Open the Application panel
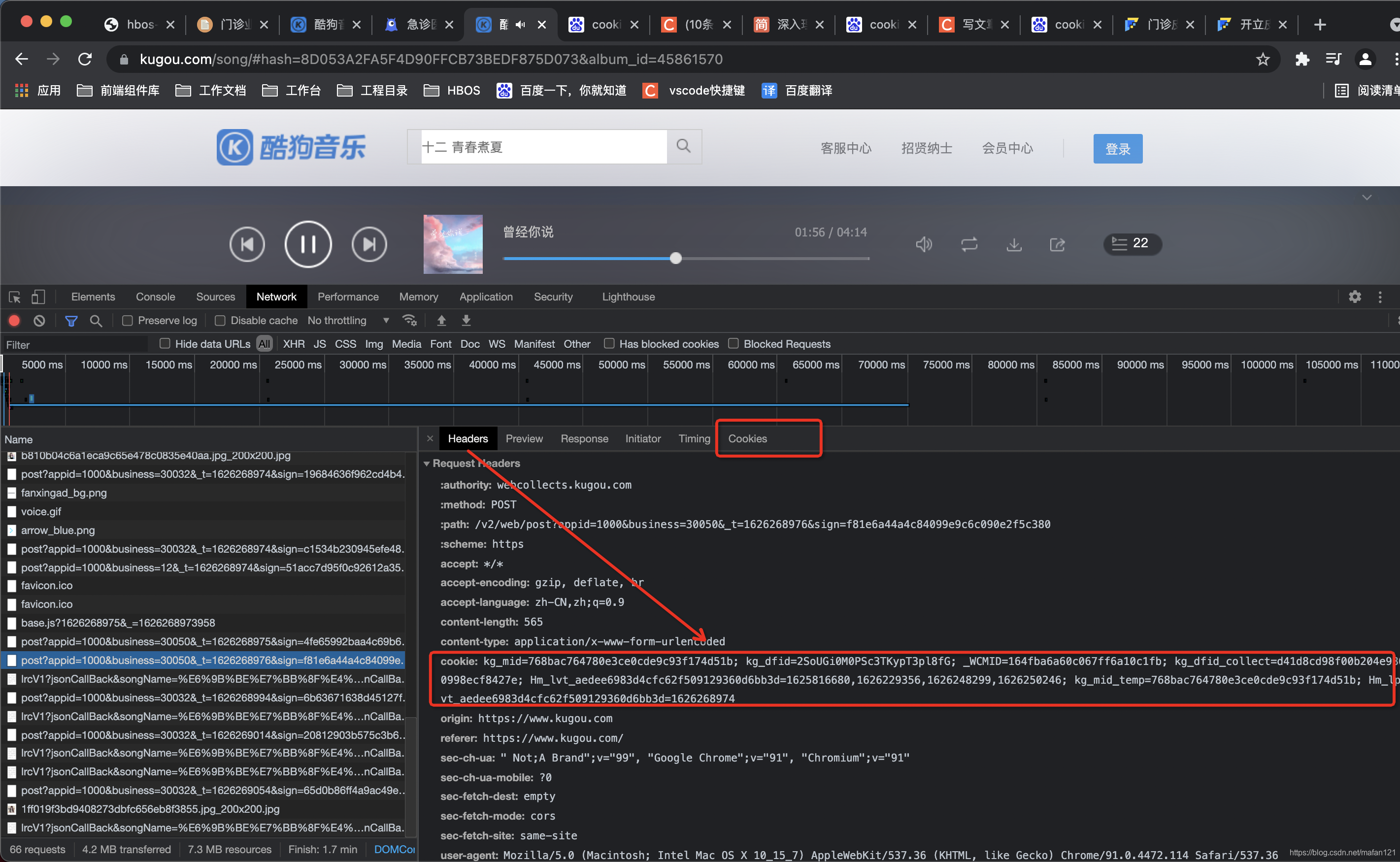Screen dimensions: 1400x862 pos(486,297)
